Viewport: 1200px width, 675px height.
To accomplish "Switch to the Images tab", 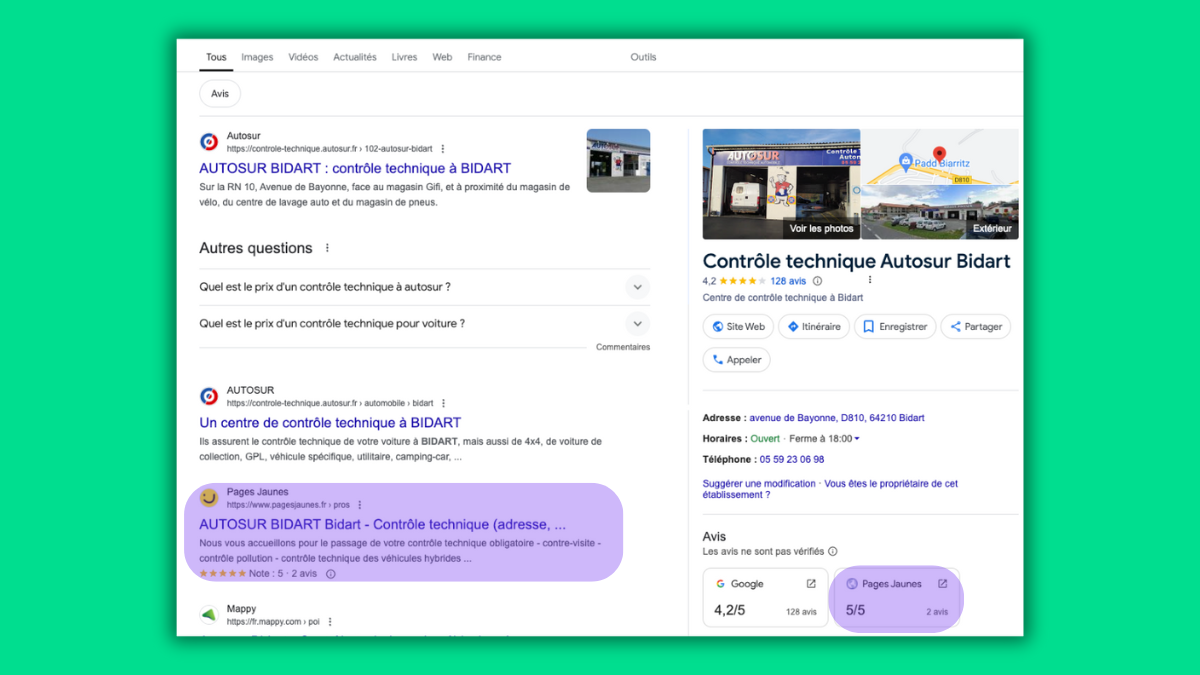I will (257, 57).
